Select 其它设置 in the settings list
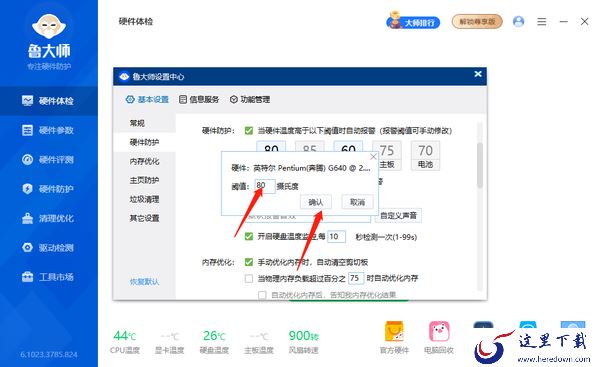This screenshot has width=600, height=367. 145,218
